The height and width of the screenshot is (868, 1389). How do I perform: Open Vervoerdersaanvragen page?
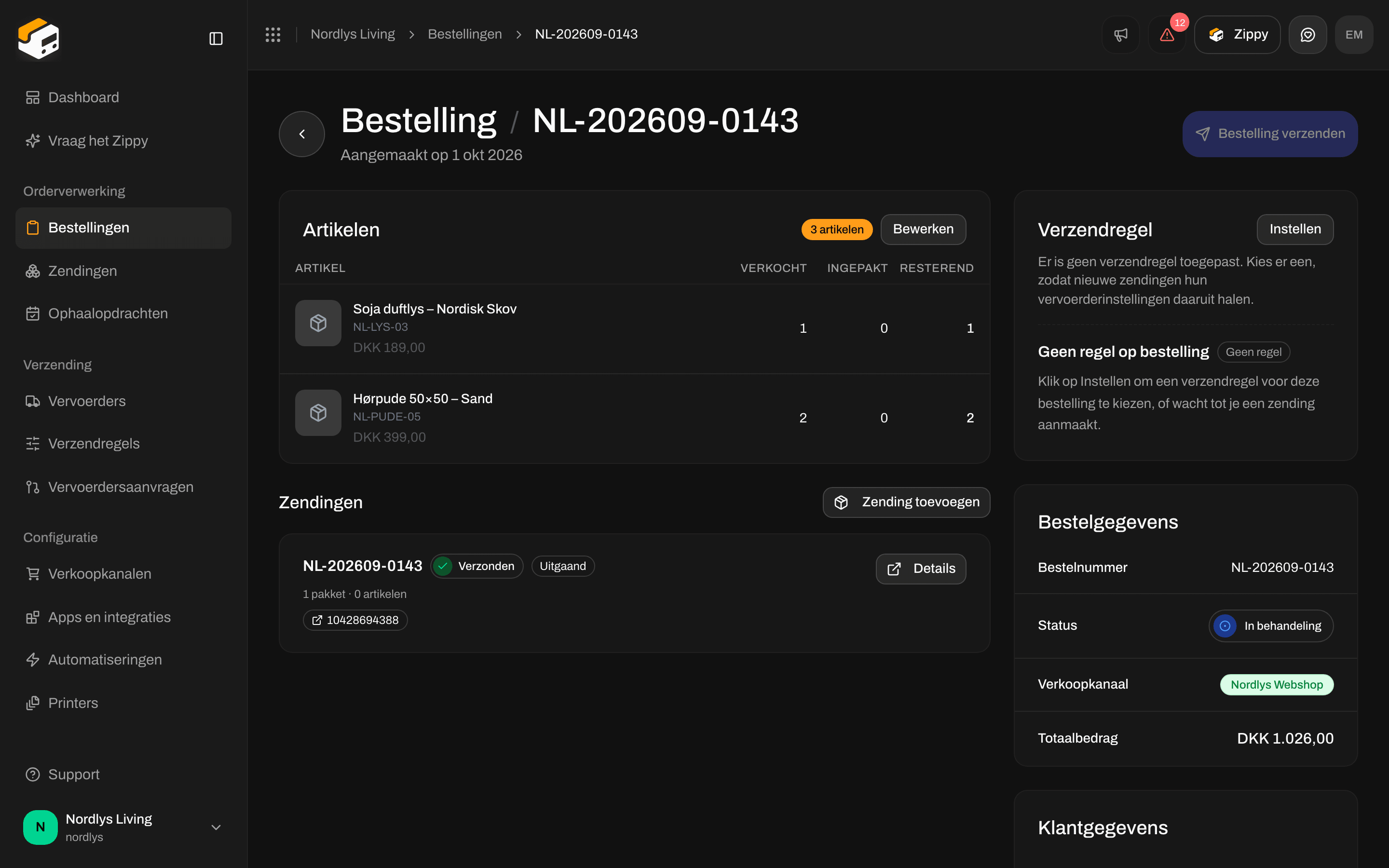coord(123,487)
